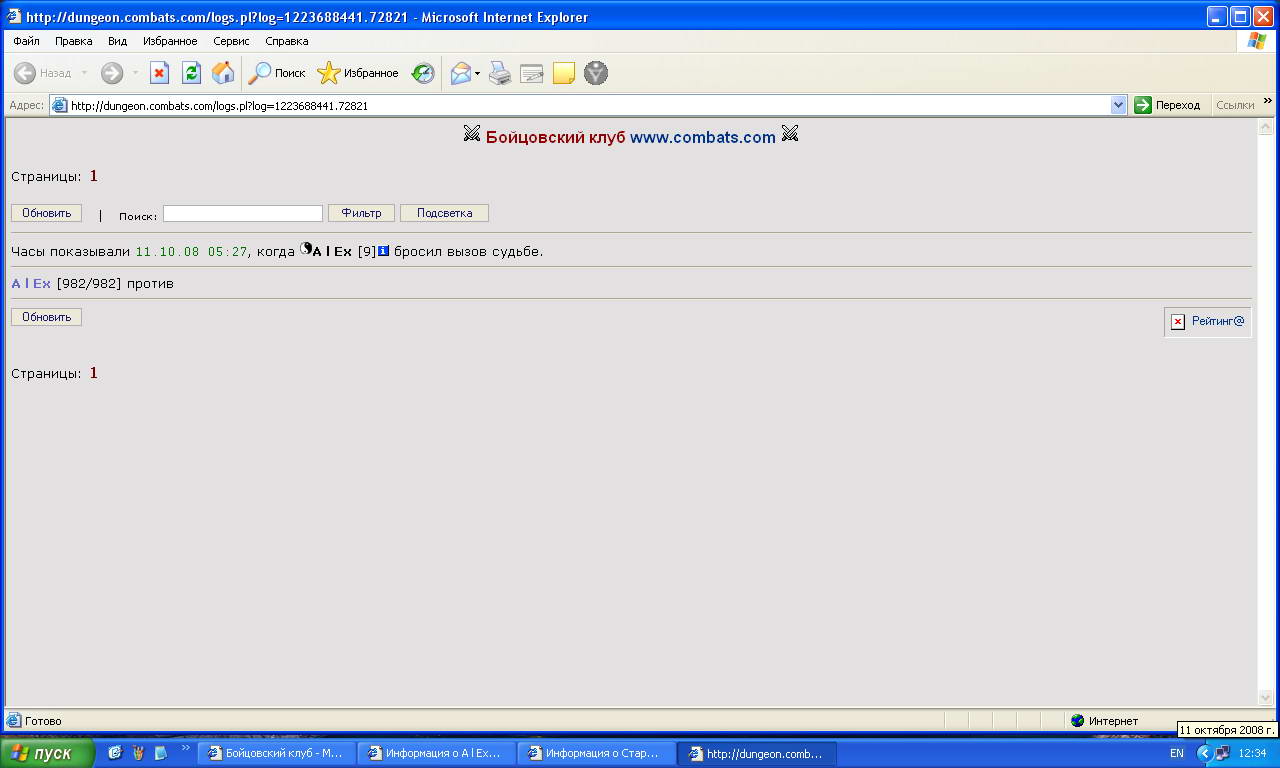Click the network connection tray icon
This screenshot has width=1280, height=768.
(1223, 753)
